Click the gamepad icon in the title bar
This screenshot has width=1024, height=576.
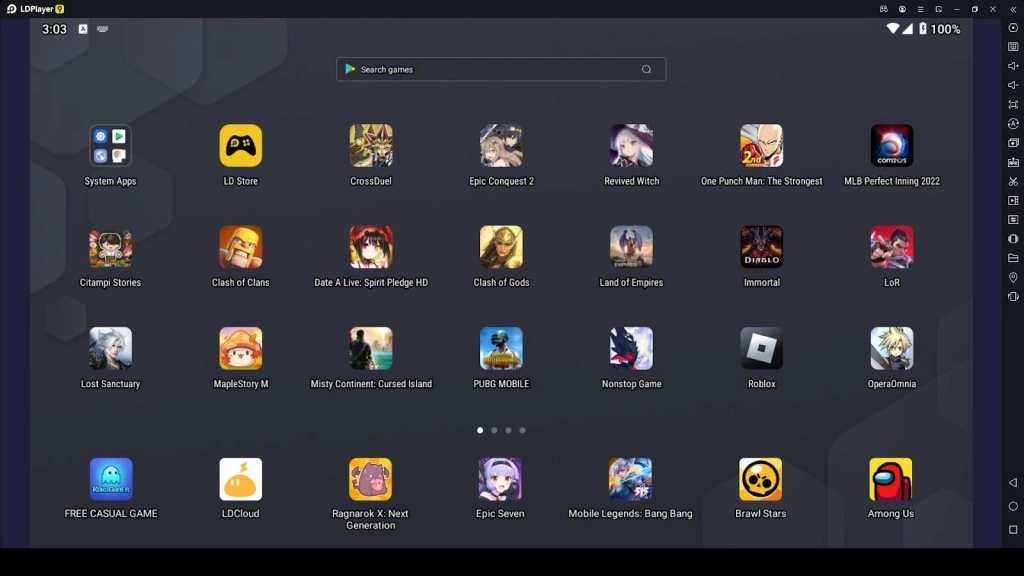pos(883,9)
